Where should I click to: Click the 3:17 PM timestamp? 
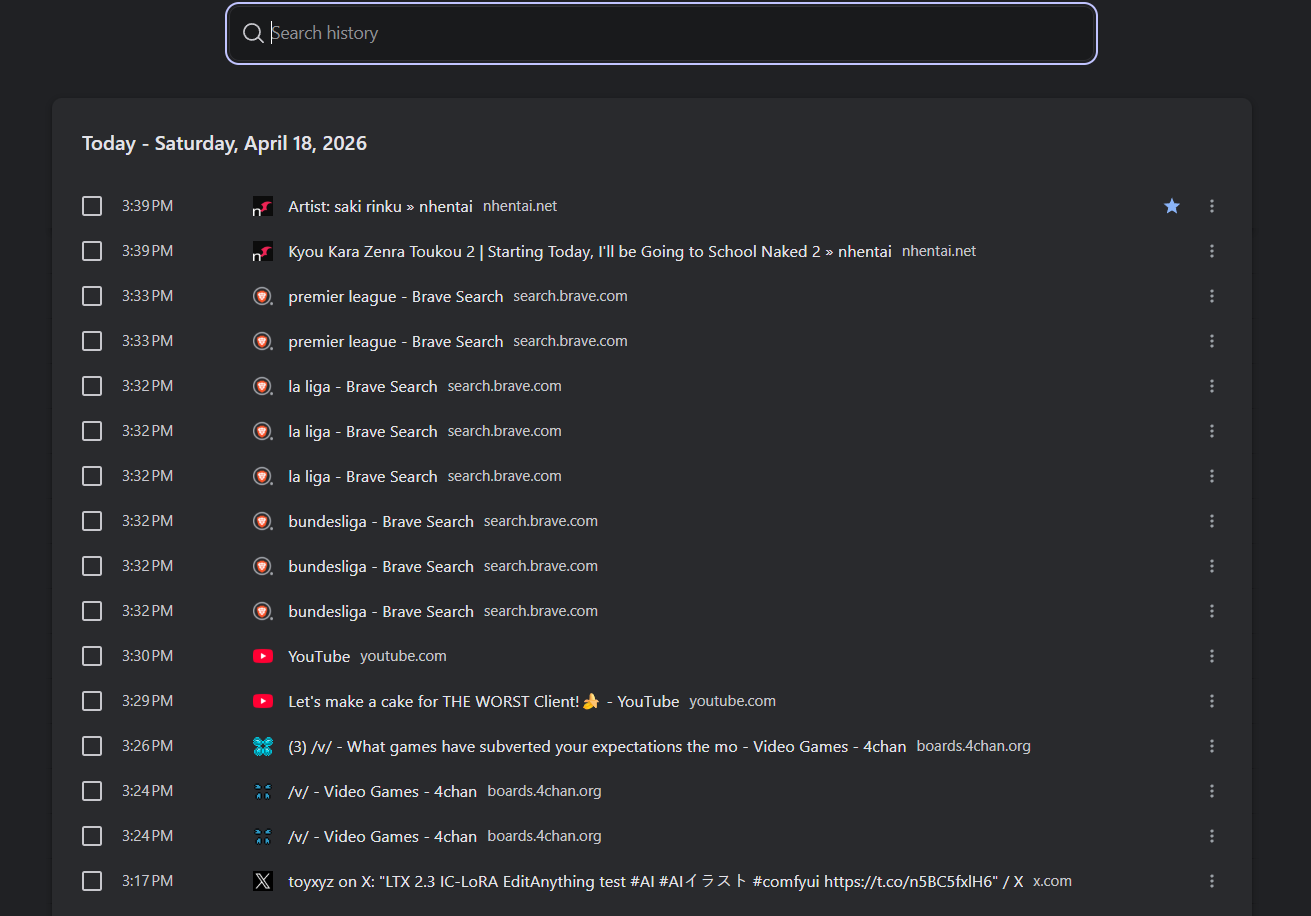point(147,881)
